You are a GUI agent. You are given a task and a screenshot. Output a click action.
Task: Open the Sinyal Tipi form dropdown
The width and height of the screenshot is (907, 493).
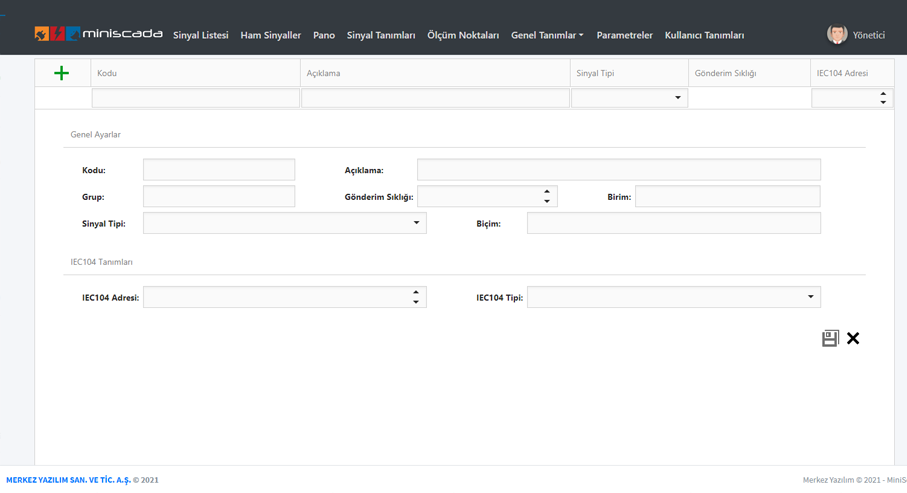(x=416, y=223)
